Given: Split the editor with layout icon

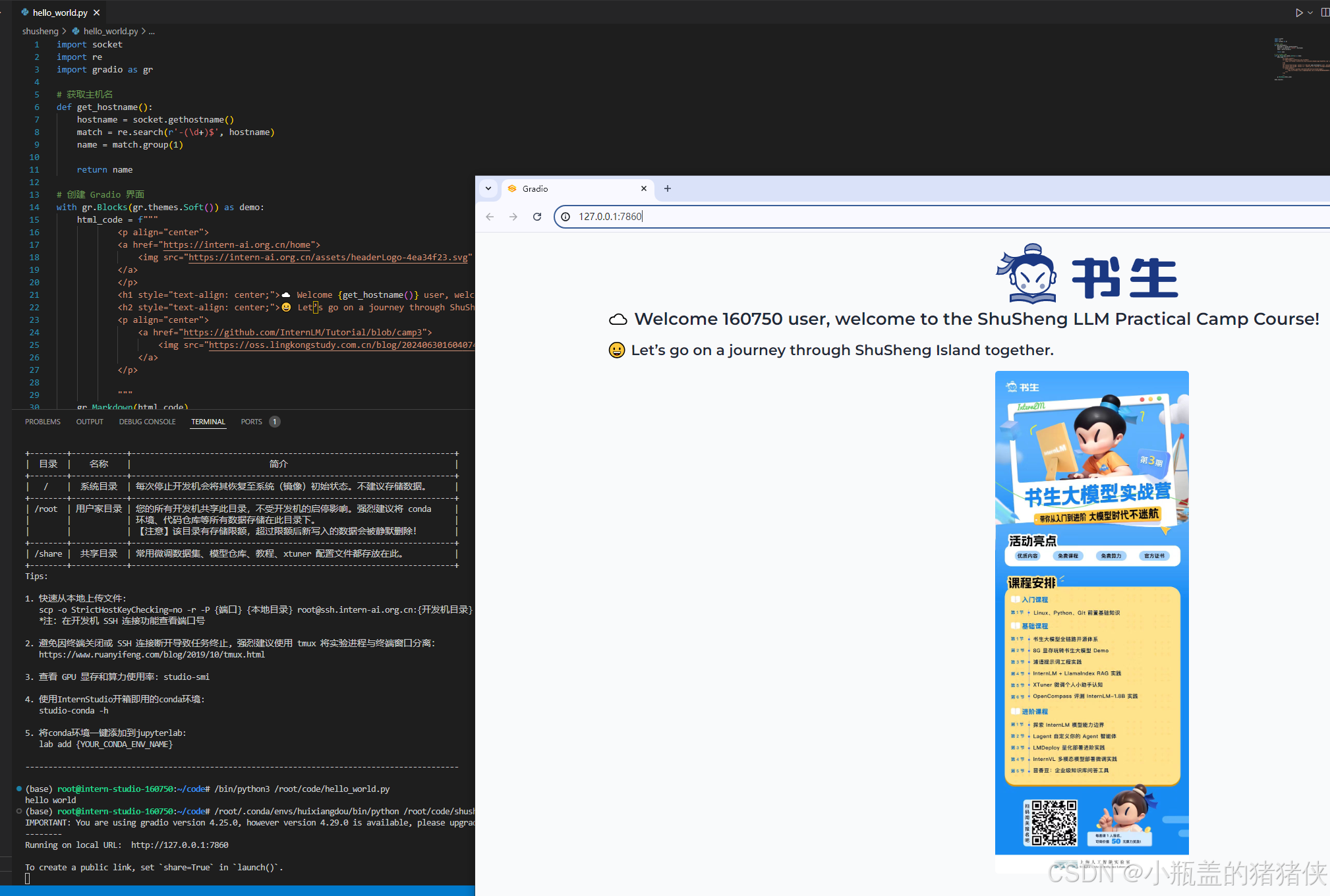Looking at the screenshot, I should (x=1325, y=13).
